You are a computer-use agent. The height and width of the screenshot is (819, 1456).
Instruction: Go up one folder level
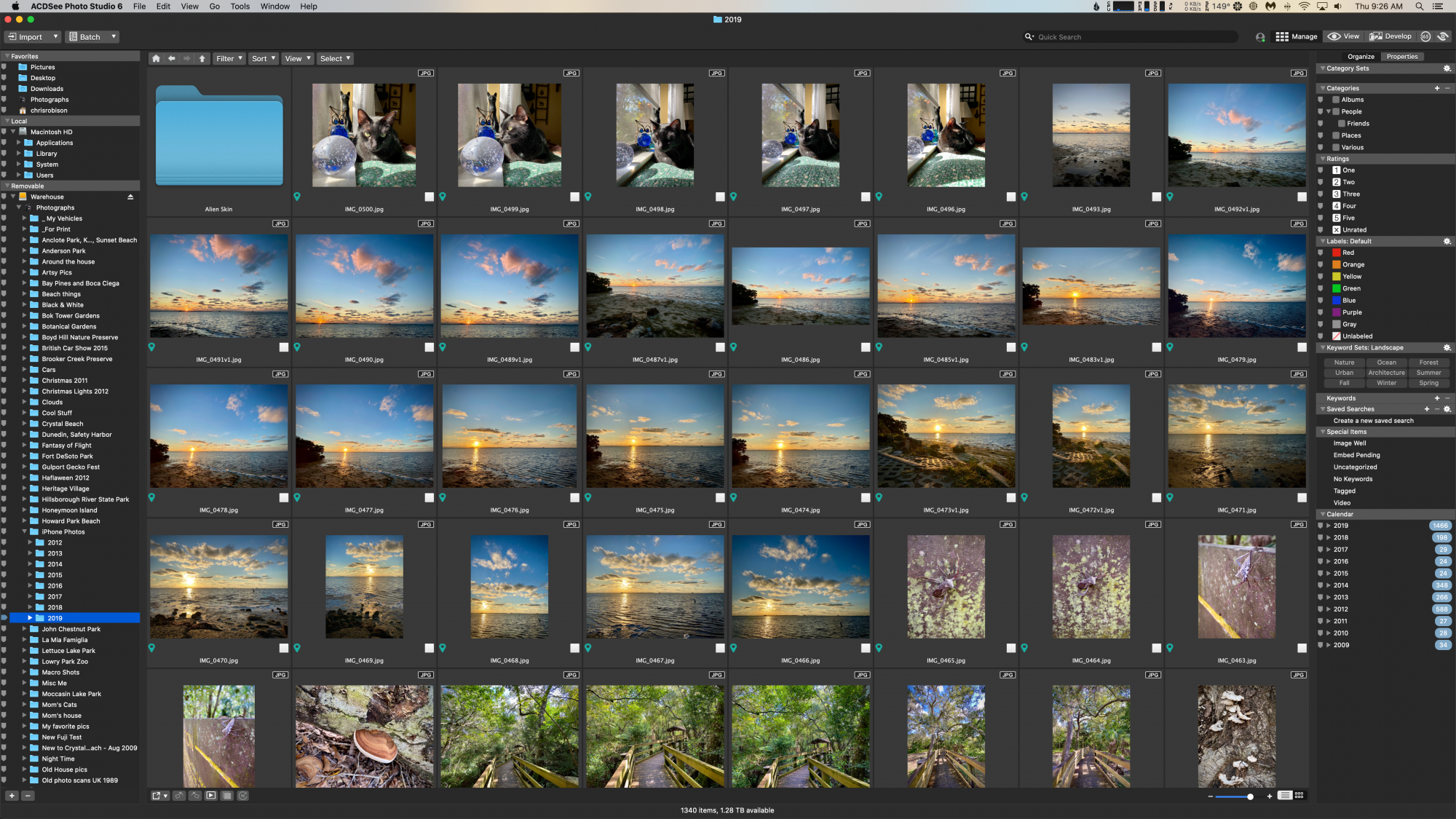point(202,59)
